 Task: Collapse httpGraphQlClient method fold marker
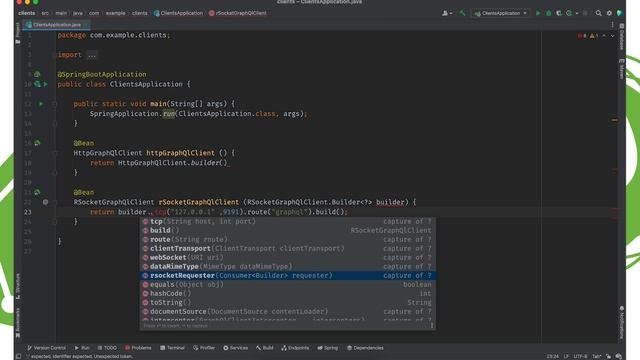tap(55, 153)
